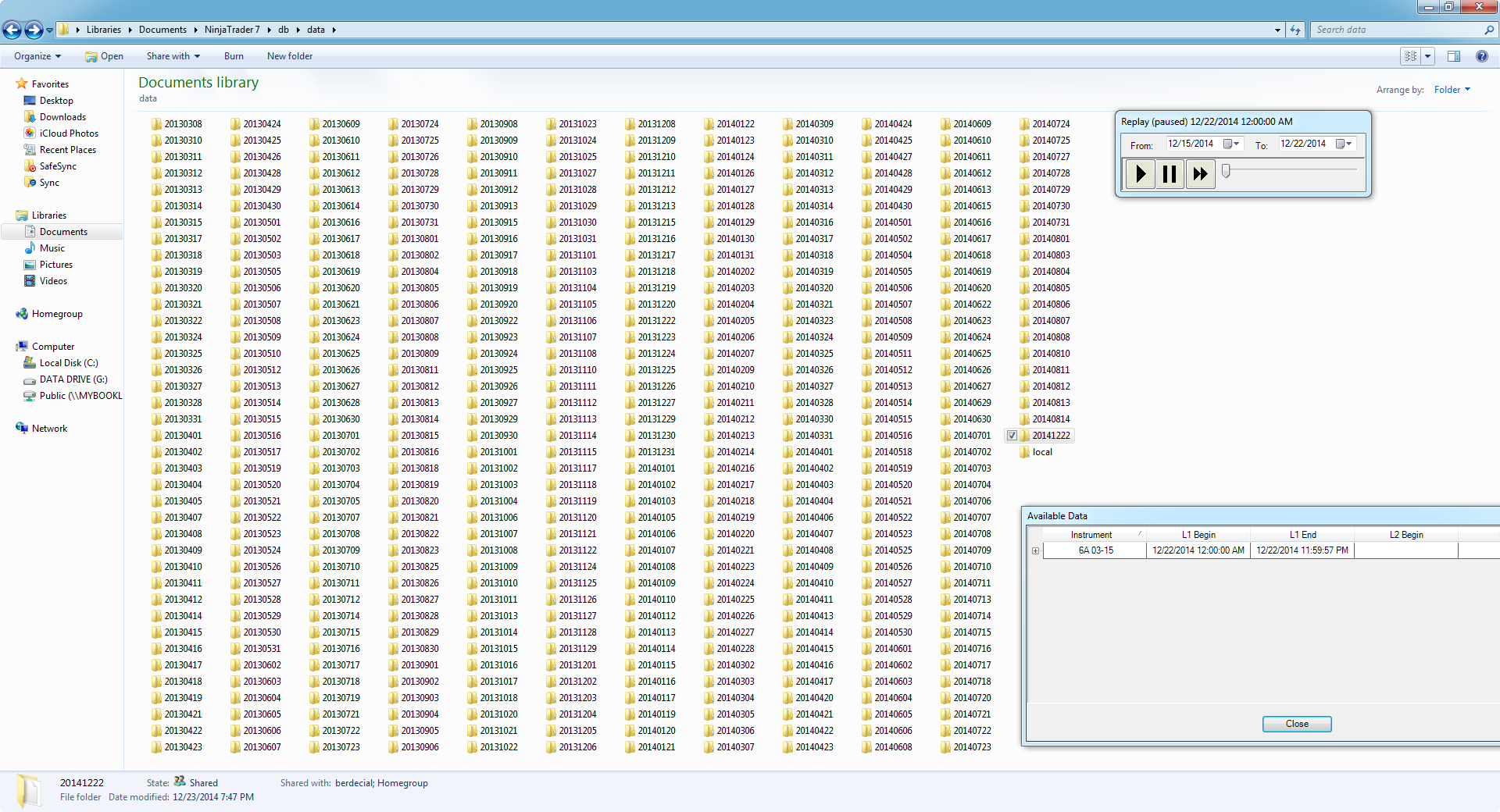
Task: Click the search magnifier icon
Action: (x=1488, y=30)
